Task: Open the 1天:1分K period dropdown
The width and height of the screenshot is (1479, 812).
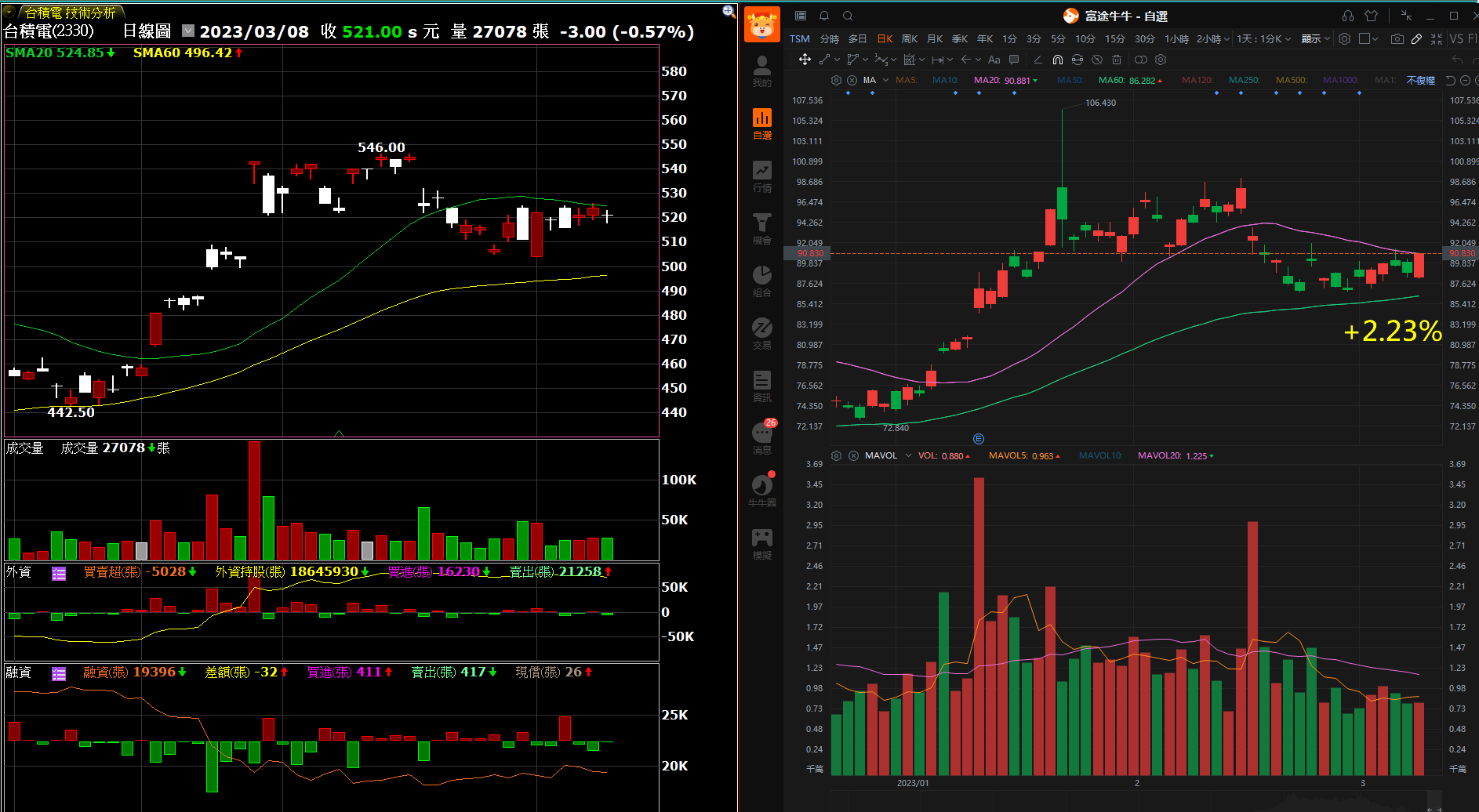Action: (x=1263, y=38)
